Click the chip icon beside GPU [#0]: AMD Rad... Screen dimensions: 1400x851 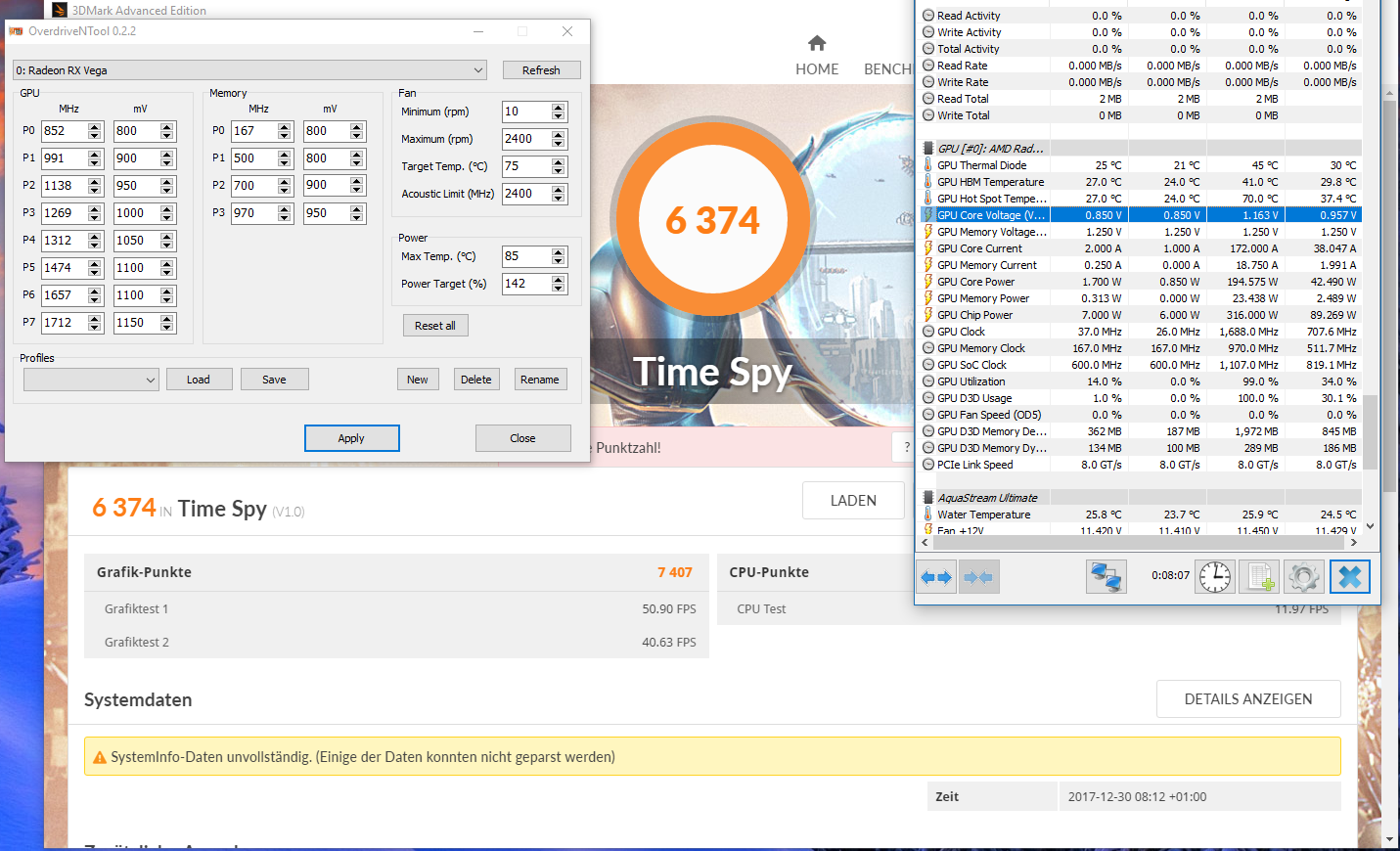pyautogui.click(x=927, y=149)
